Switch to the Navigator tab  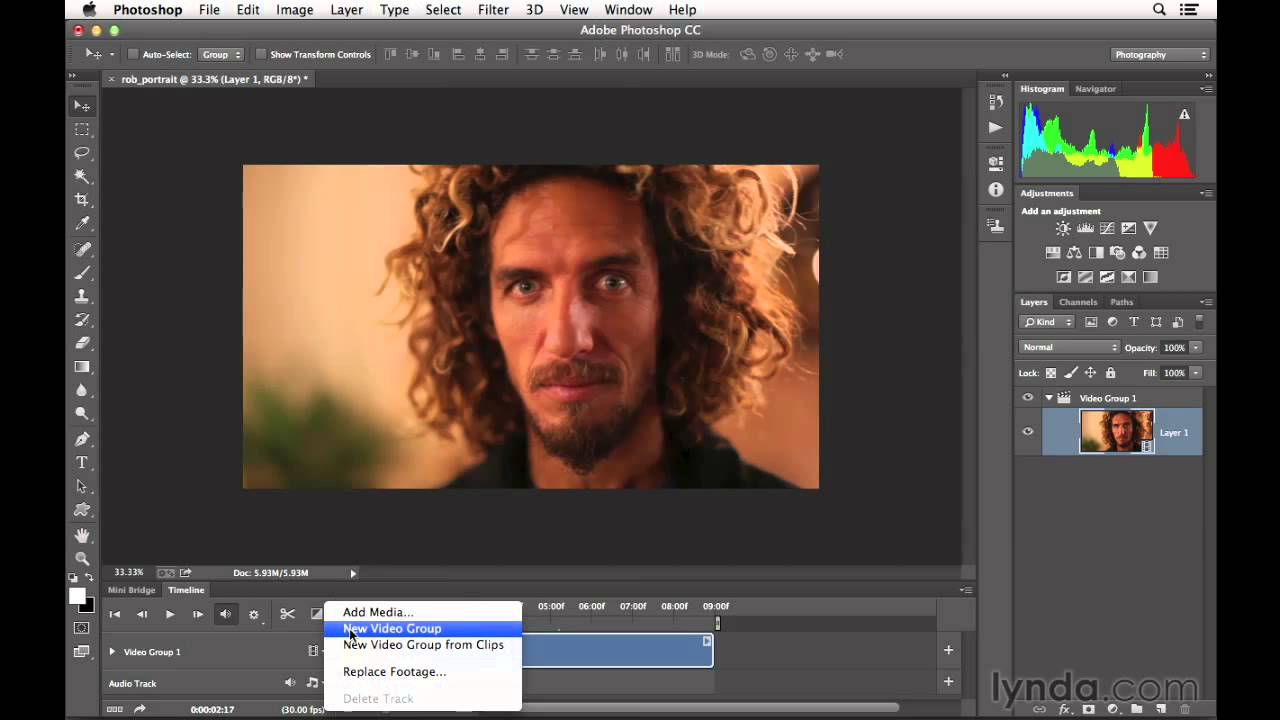[1095, 89]
